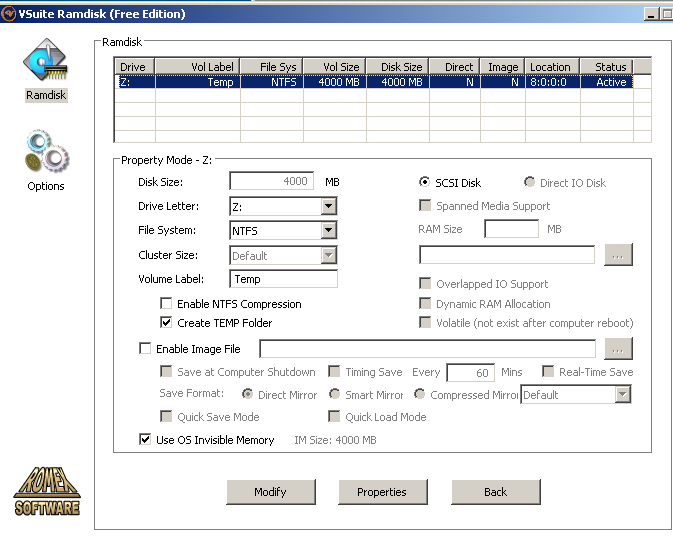Sort by the Location column header
This screenshot has height=538, width=673.
pyautogui.click(x=553, y=67)
